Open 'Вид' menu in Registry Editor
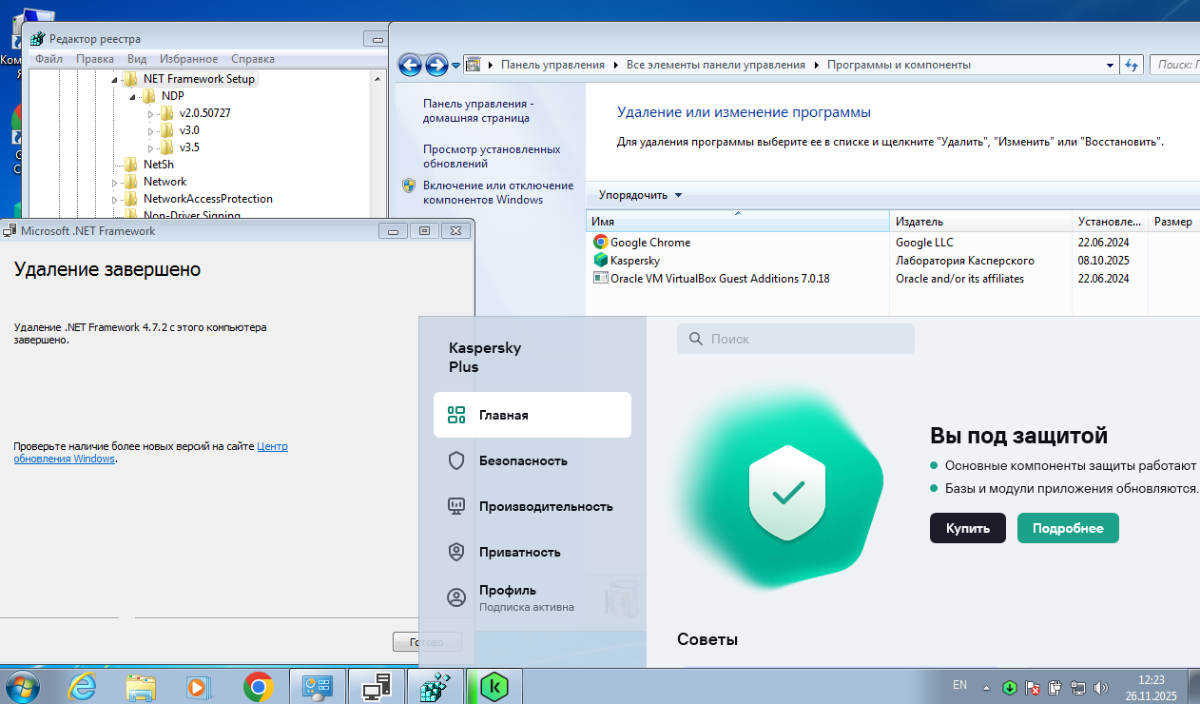 pos(137,59)
